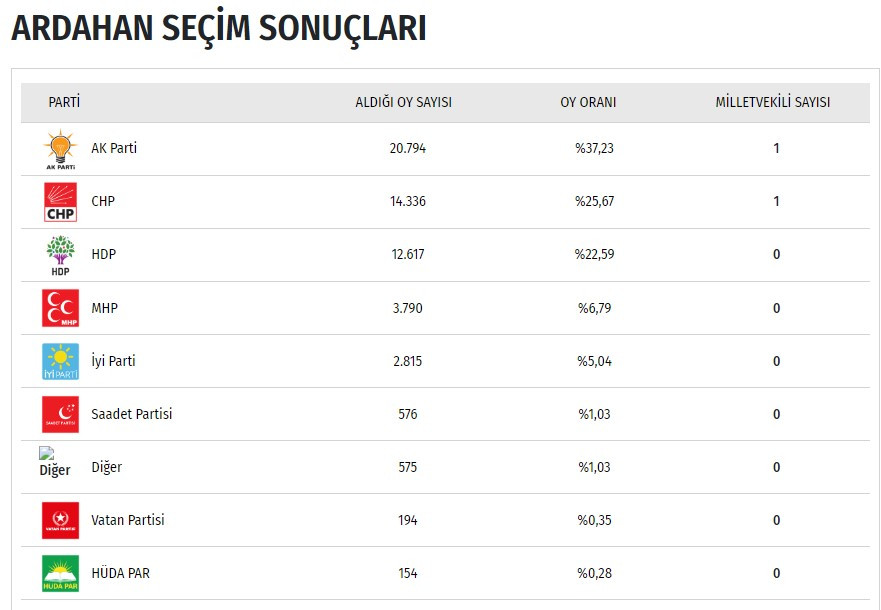Viewport: 881px width, 610px height.
Task: Click the OY ORANI column header
Action: [x=588, y=102]
